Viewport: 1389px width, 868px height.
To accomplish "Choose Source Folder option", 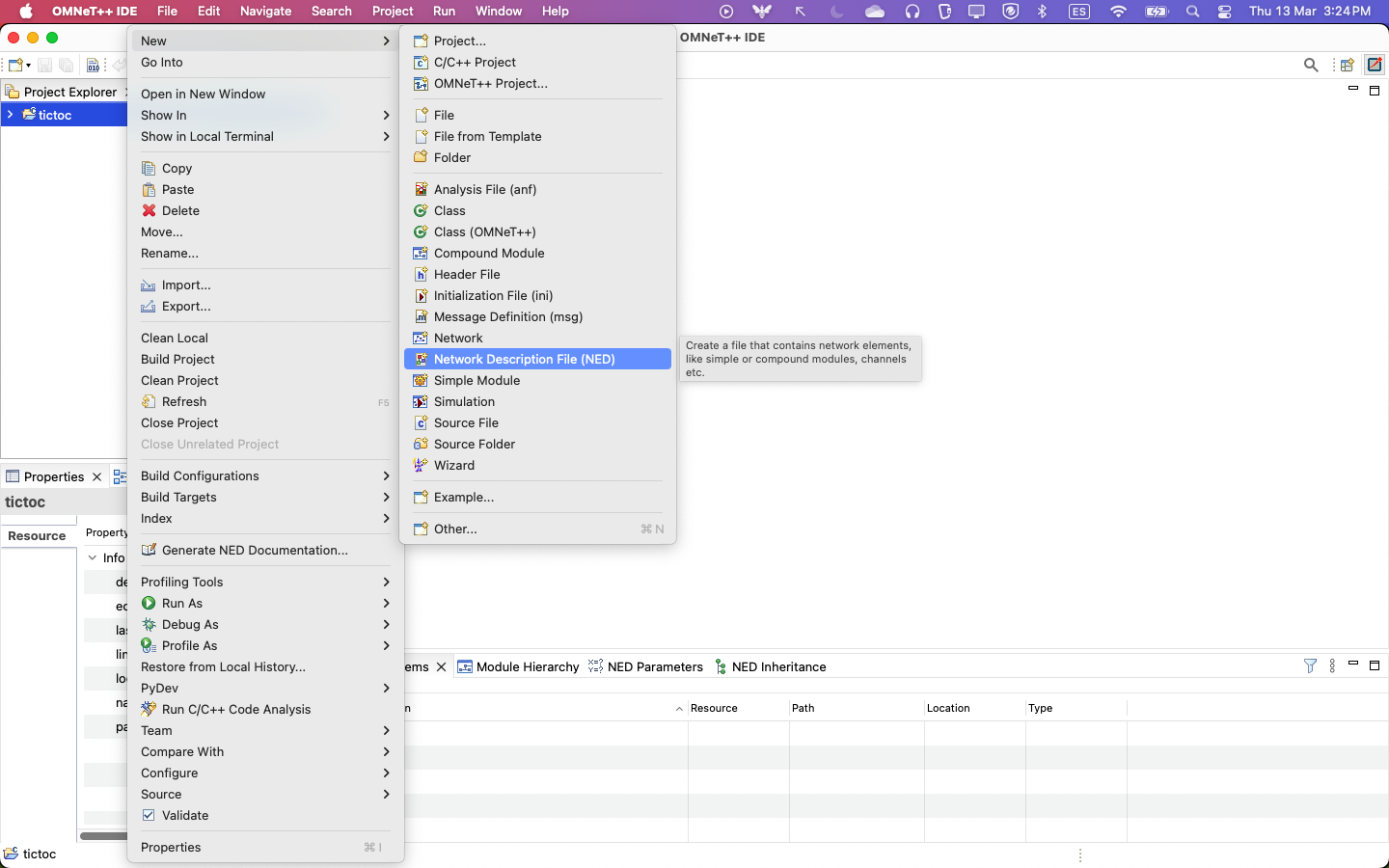I will [537, 444].
